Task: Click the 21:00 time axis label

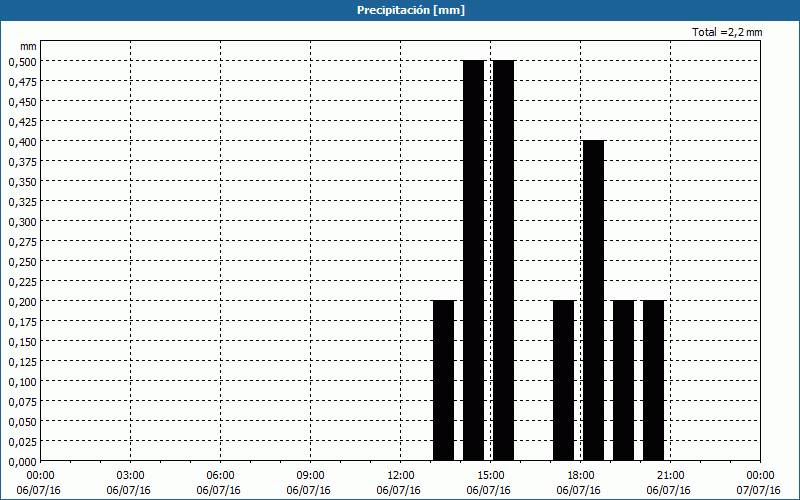Action: pos(670,476)
